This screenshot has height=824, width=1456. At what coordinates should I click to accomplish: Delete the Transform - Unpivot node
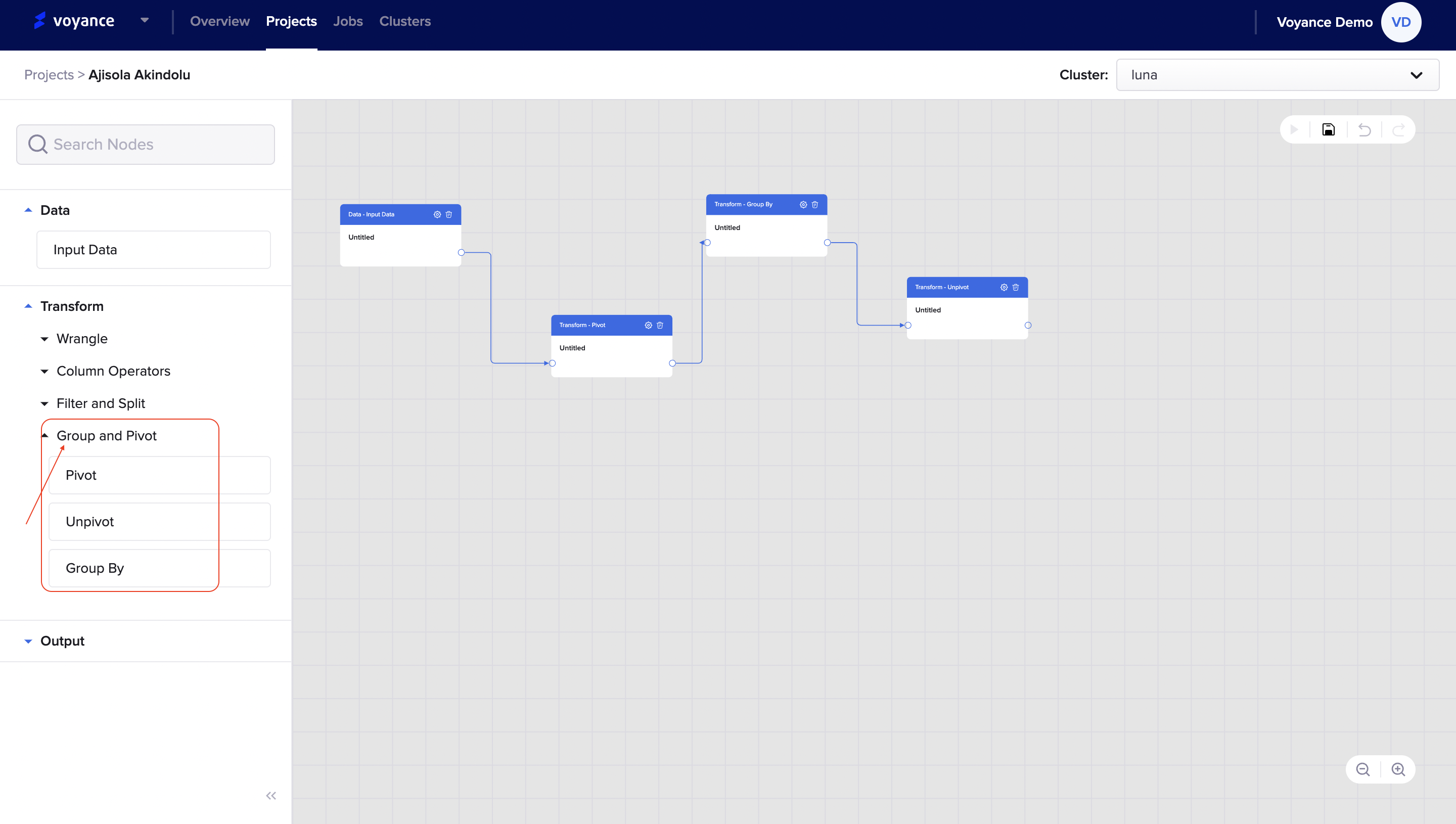coord(1016,287)
